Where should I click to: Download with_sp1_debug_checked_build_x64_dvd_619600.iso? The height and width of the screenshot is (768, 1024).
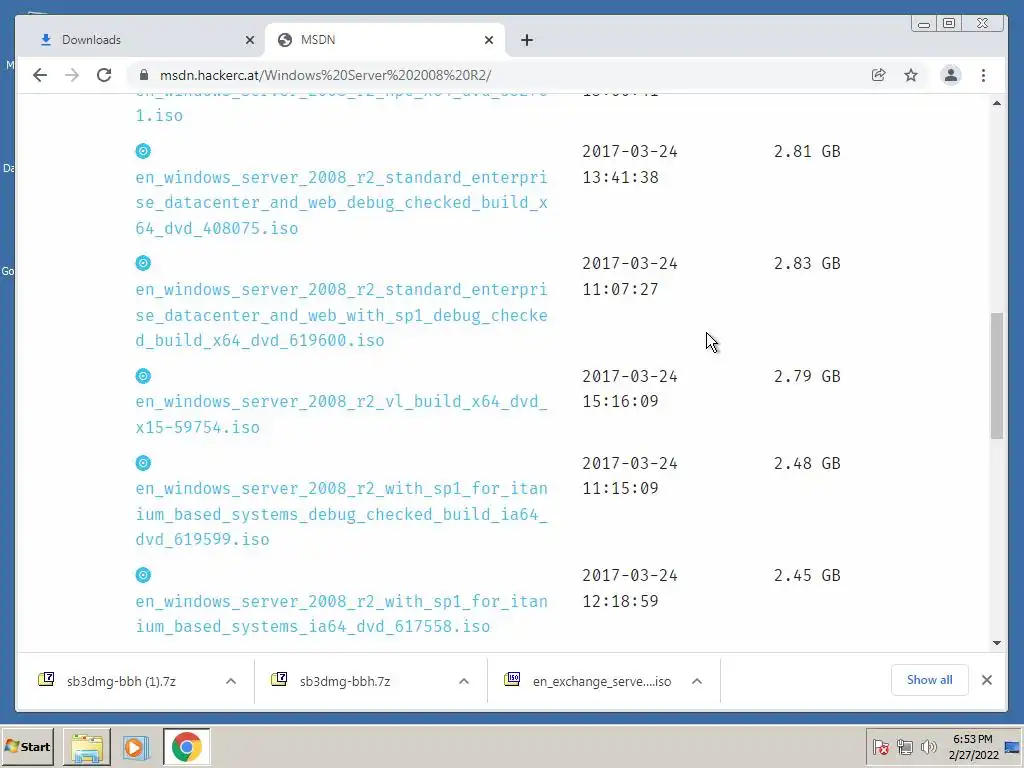[x=342, y=315]
